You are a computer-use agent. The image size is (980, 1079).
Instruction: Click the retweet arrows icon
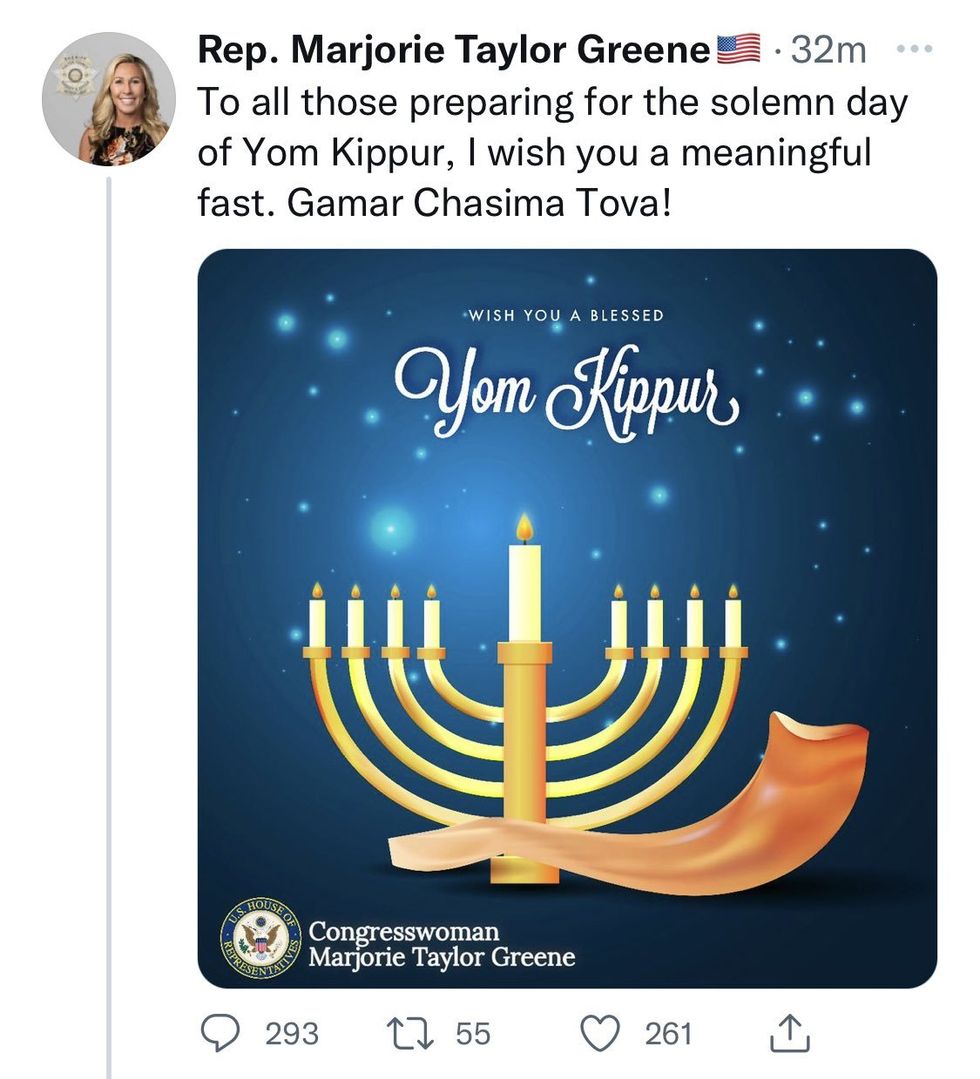[410, 1034]
